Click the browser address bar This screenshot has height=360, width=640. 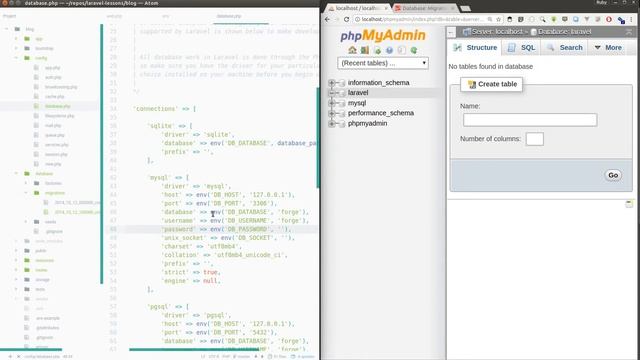(422, 19)
